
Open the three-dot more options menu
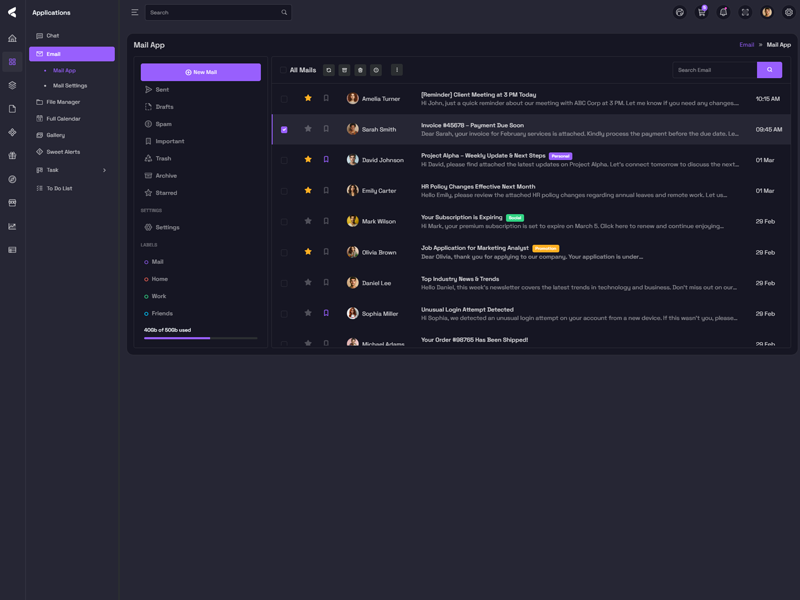click(x=397, y=70)
